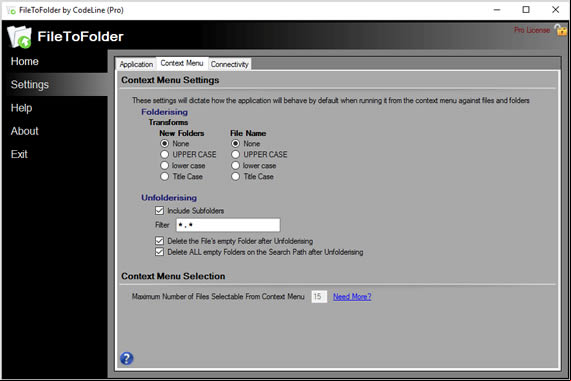Toggle Delete ALL empty Folders checkbox
This screenshot has height=381, width=571.
[x=159, y=252]
